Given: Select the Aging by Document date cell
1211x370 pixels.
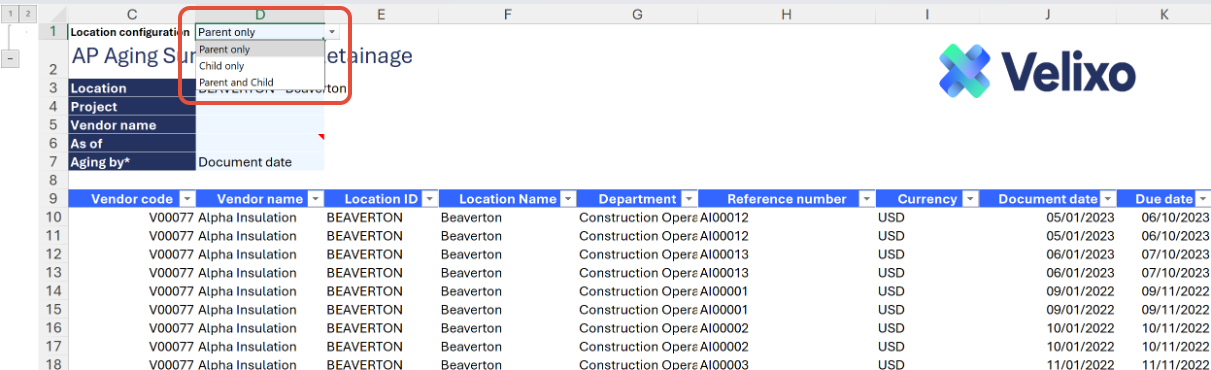Looking at the screenshot, I should click(260, 161).
